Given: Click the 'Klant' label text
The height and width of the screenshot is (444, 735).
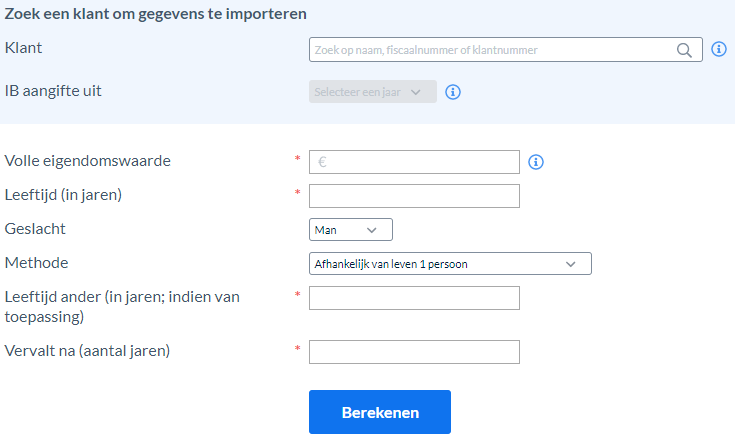Looking at the screenshot, I should click(23, 48).
